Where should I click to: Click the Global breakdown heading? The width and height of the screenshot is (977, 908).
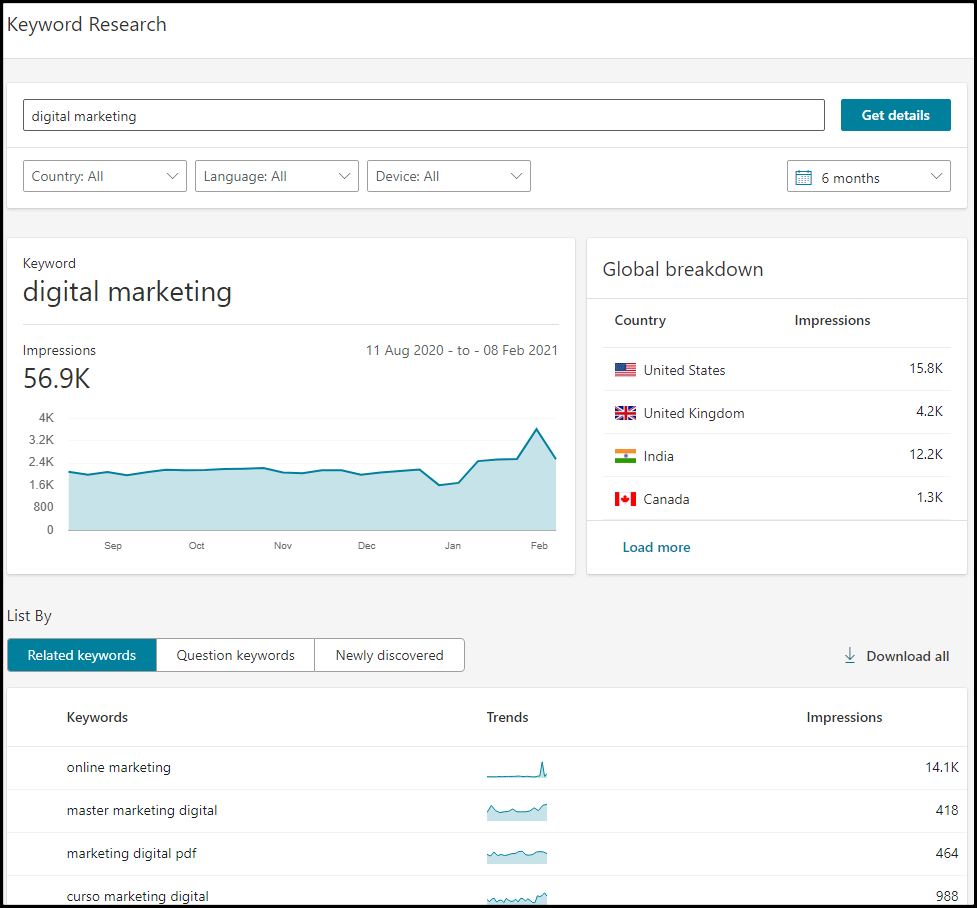click(x=682, y=269)
